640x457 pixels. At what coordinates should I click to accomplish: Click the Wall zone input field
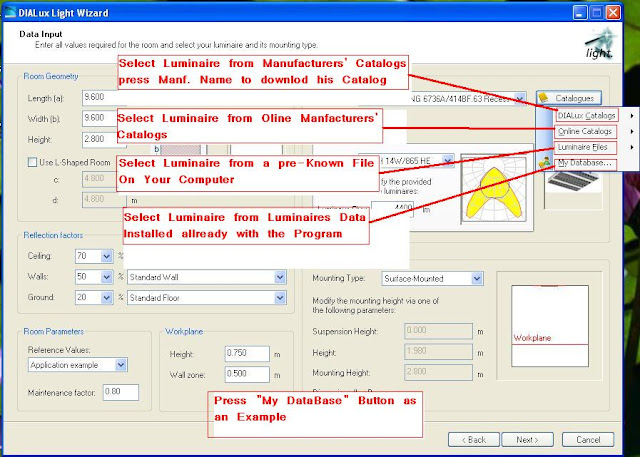[x=247, y=374]
